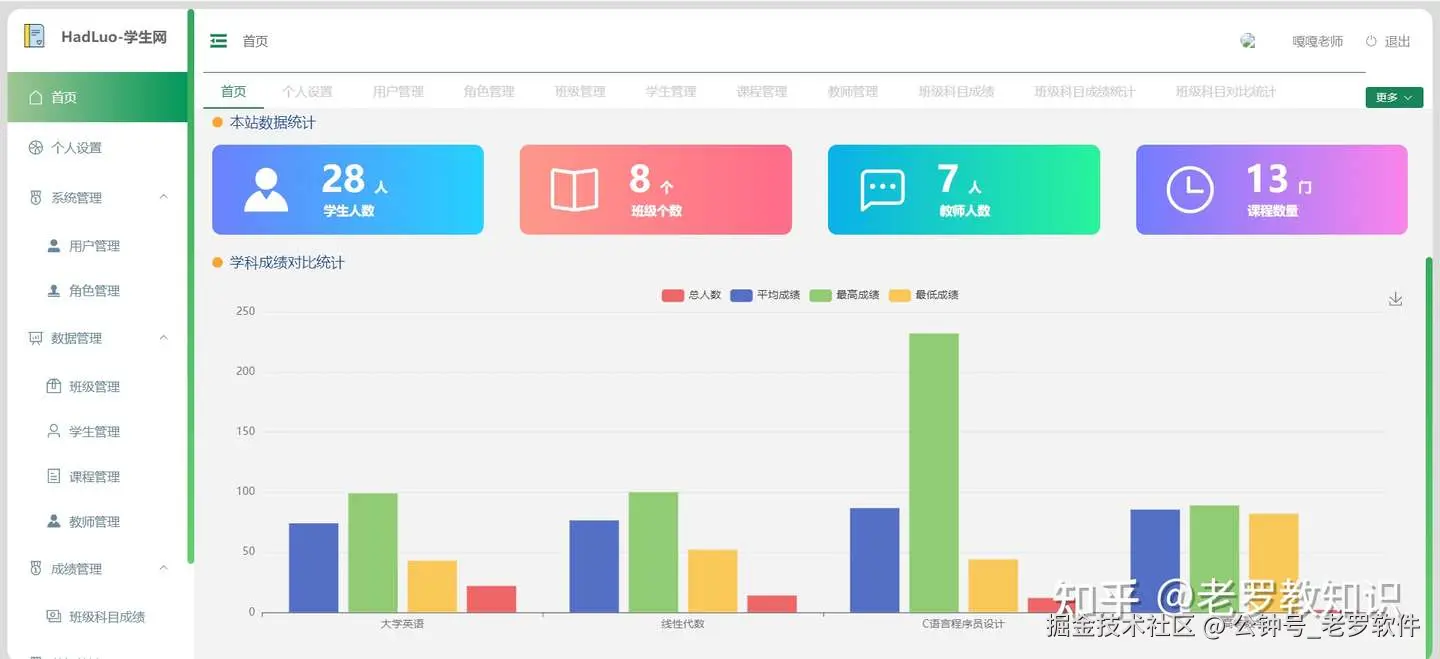Switch to the 首页 tab
Image resolution: width=1440 pixels, height=659 pixels.
(x=233, y=91)
